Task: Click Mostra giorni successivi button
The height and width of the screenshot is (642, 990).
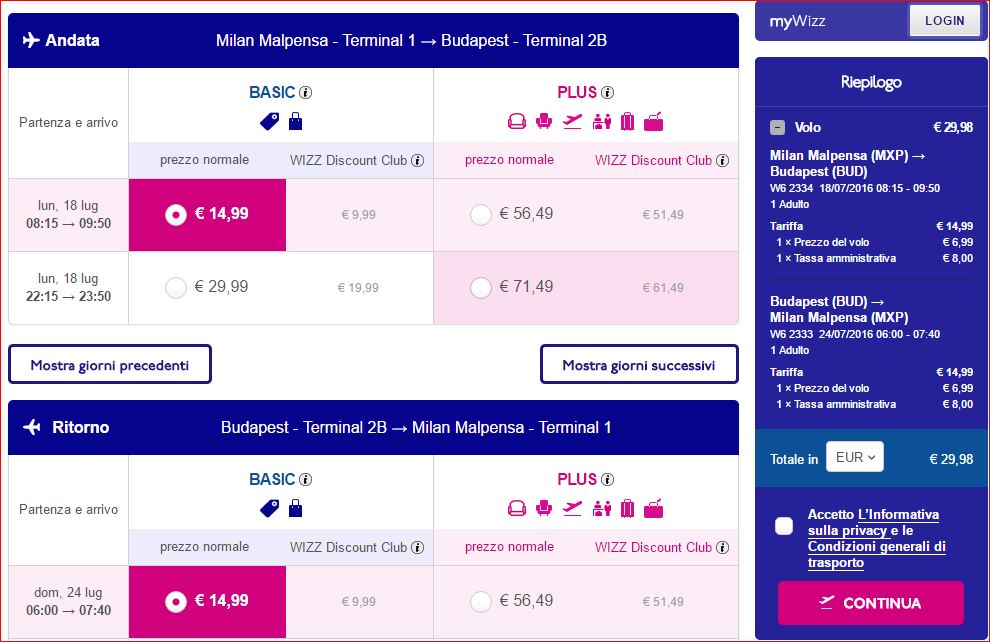Action: pos(639,365)
